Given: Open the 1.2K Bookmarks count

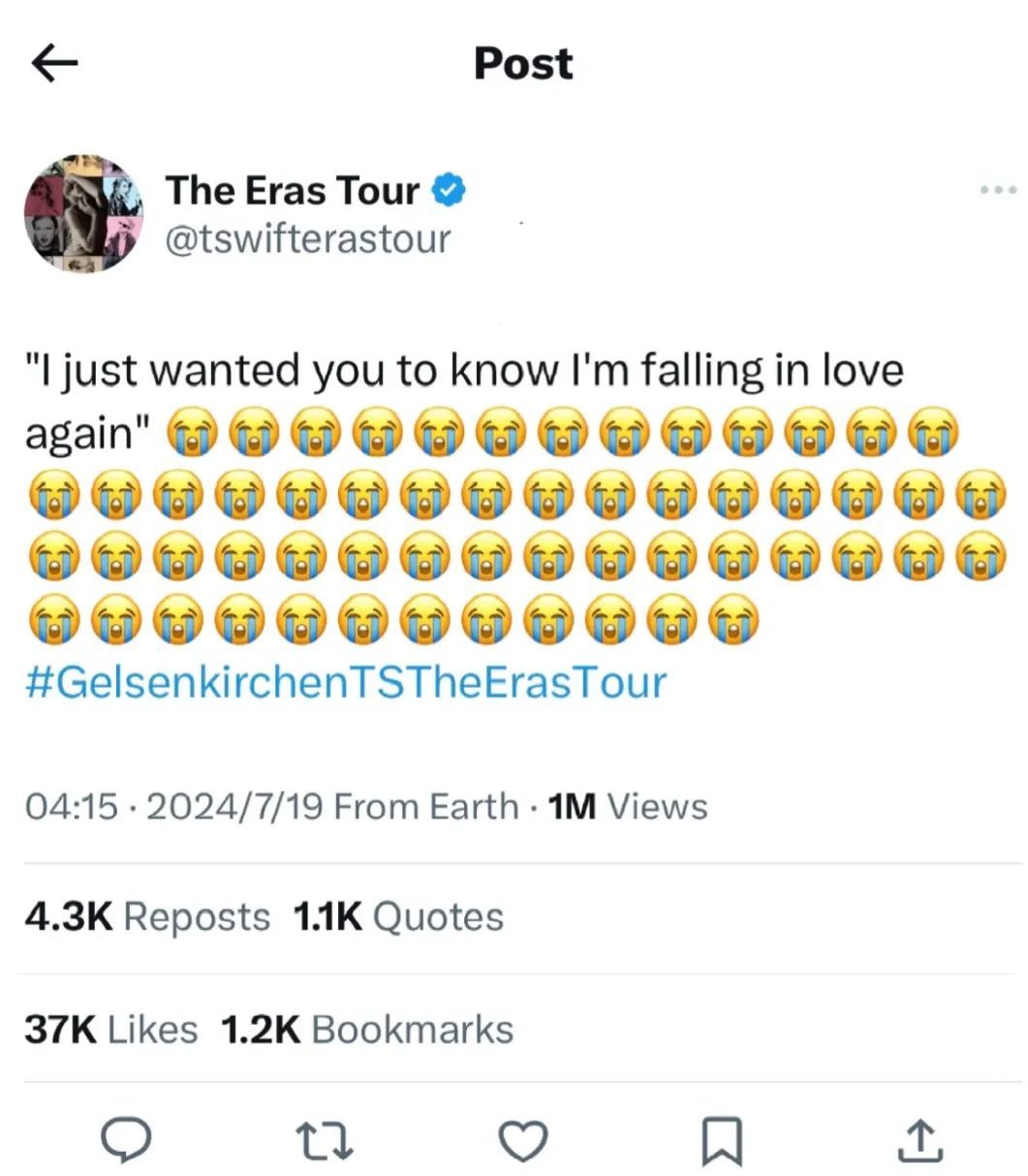Looking at the screenshot, I should pos(367,1029).
